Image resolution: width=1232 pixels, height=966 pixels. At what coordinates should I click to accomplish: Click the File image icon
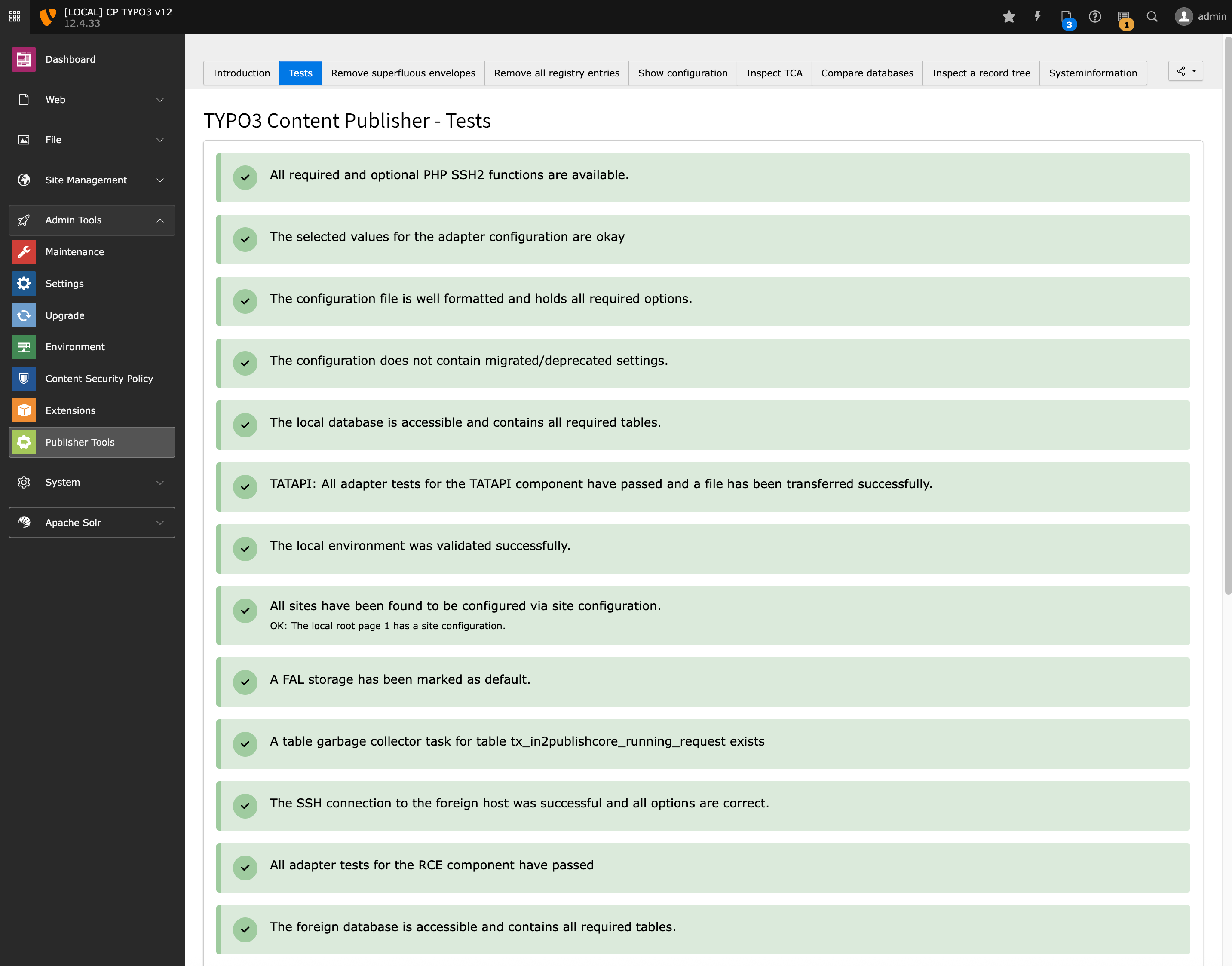(x=24, y=140)
